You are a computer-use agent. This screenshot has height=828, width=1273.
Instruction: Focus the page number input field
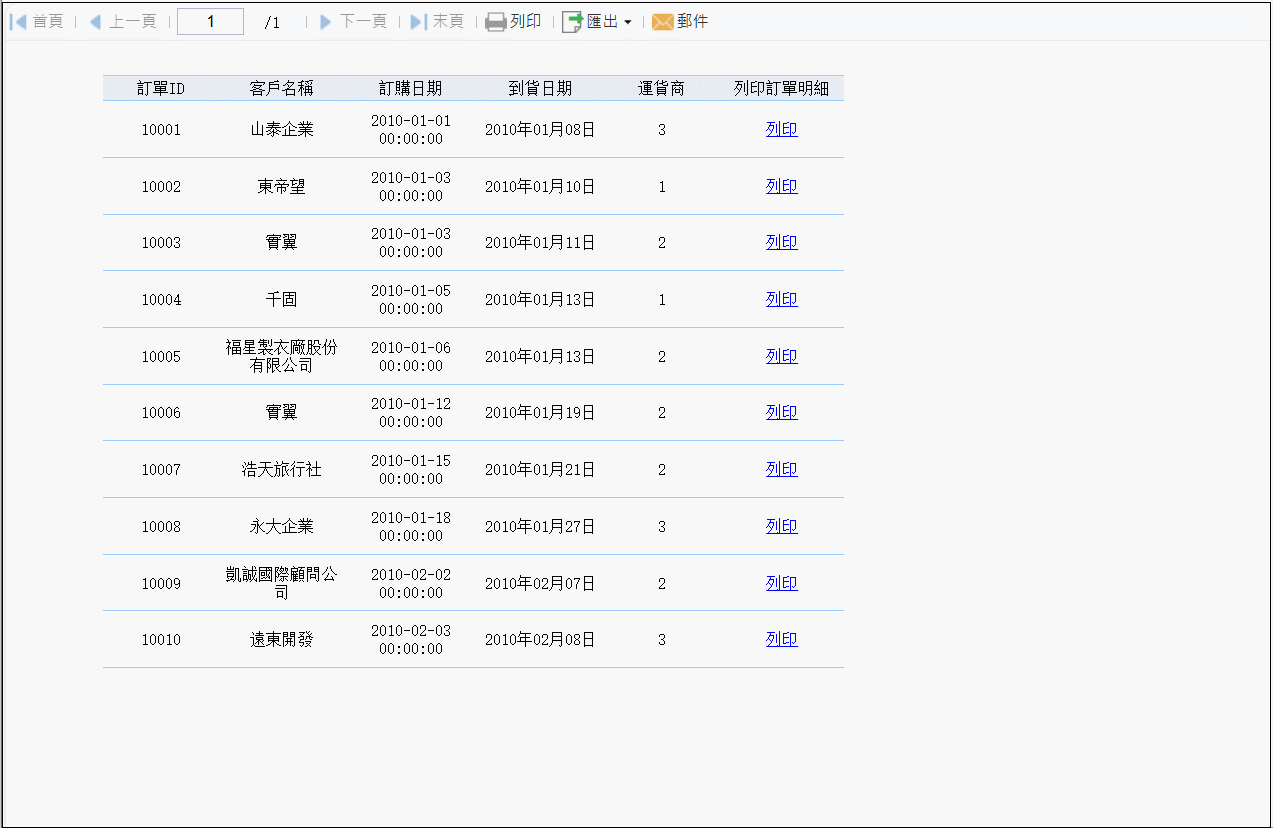point(210,22)
